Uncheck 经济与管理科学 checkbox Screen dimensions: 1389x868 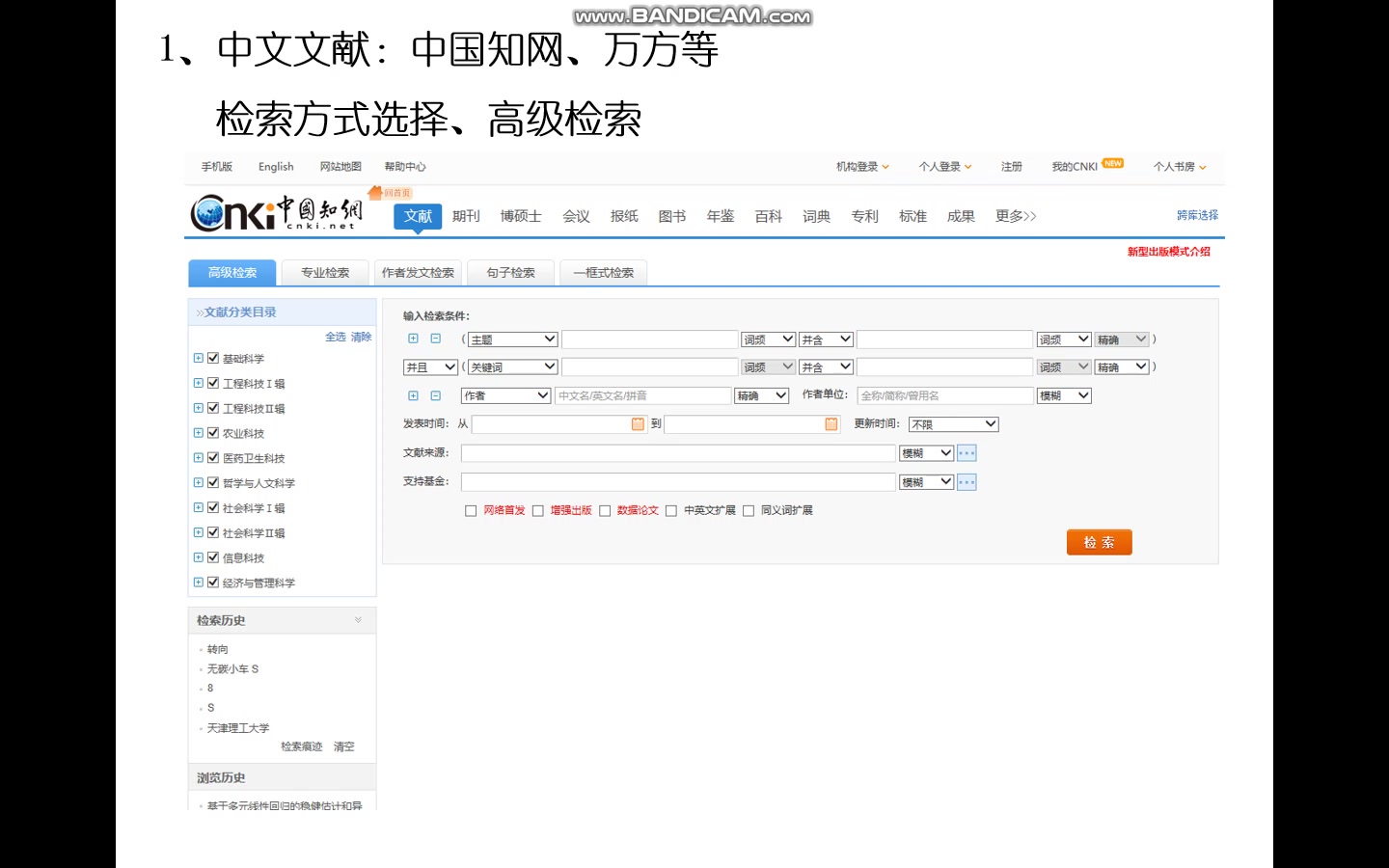tap(213, 583)
